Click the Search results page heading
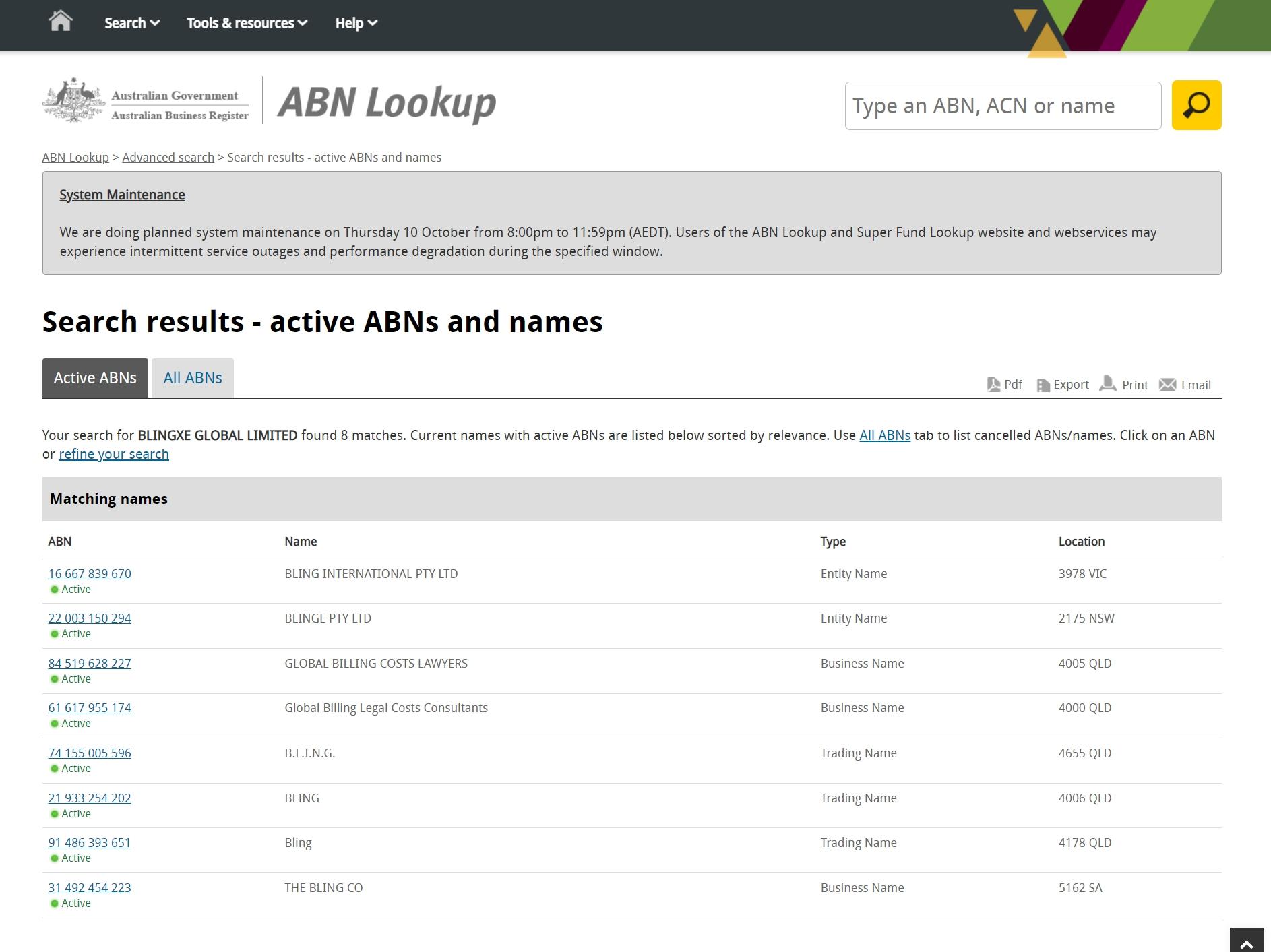 [323, 322]
